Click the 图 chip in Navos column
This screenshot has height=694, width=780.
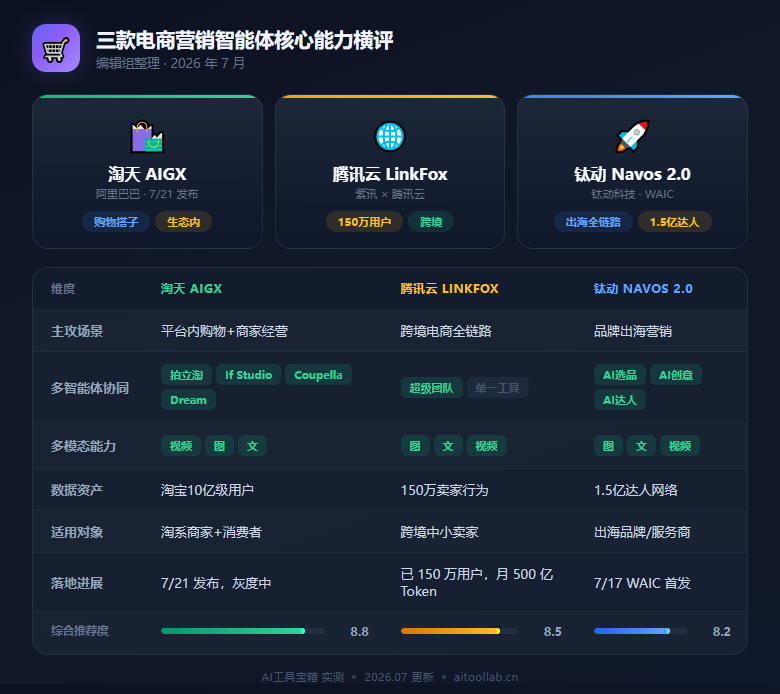click(x=608, y=446)
